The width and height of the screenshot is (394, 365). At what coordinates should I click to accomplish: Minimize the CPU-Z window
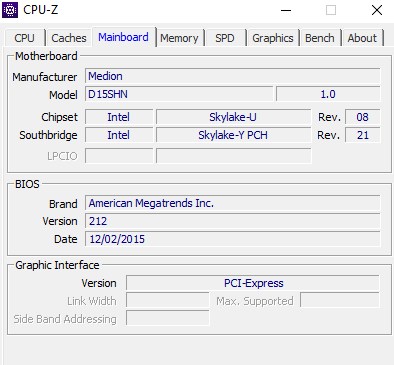pyautogui.click(x=286, y=10)
